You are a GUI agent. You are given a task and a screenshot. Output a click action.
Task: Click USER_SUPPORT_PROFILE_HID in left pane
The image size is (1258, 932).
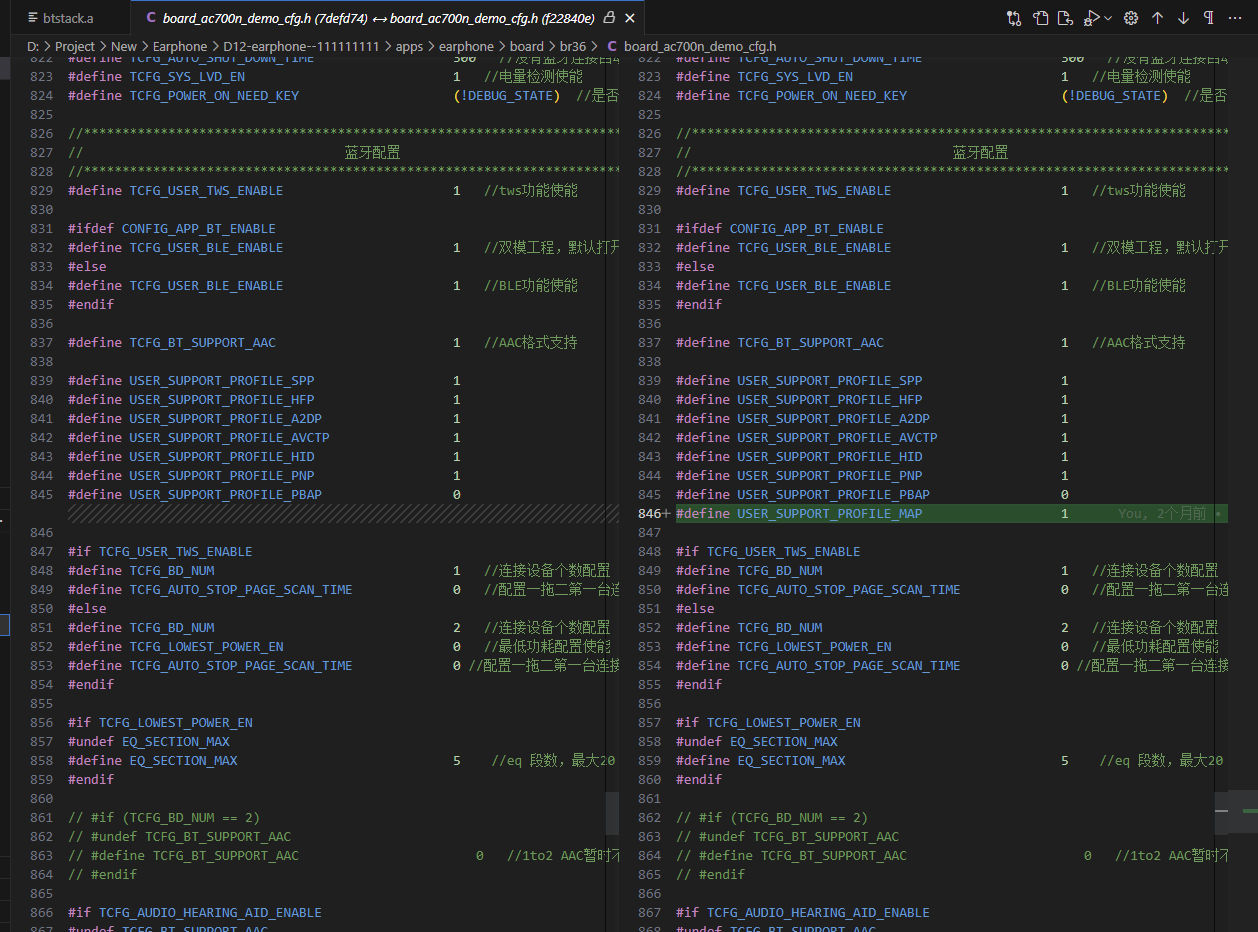(x=221, y=456)
